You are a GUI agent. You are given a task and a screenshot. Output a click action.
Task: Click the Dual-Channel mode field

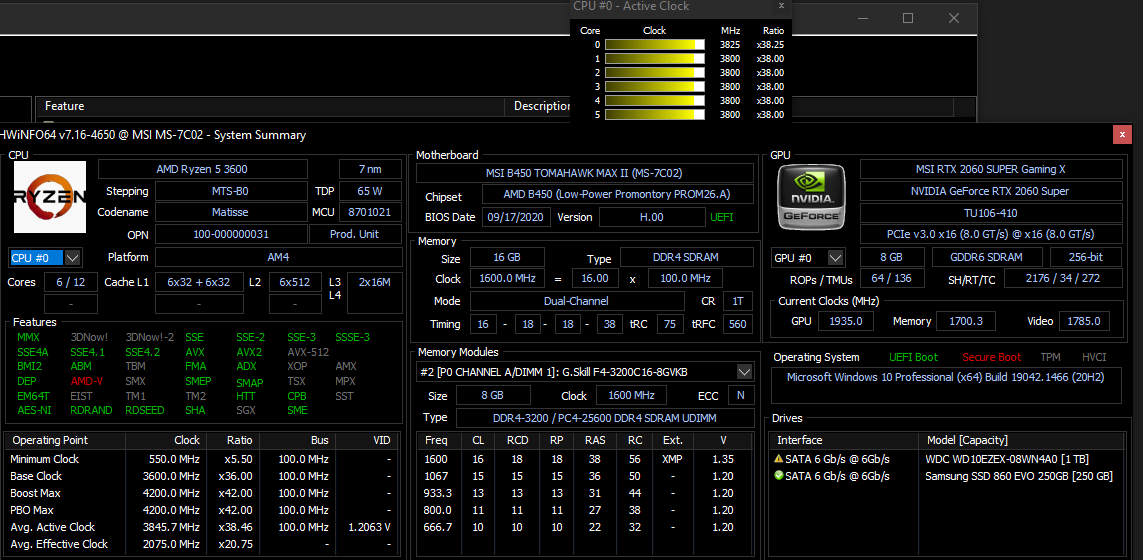click(577, 300)
